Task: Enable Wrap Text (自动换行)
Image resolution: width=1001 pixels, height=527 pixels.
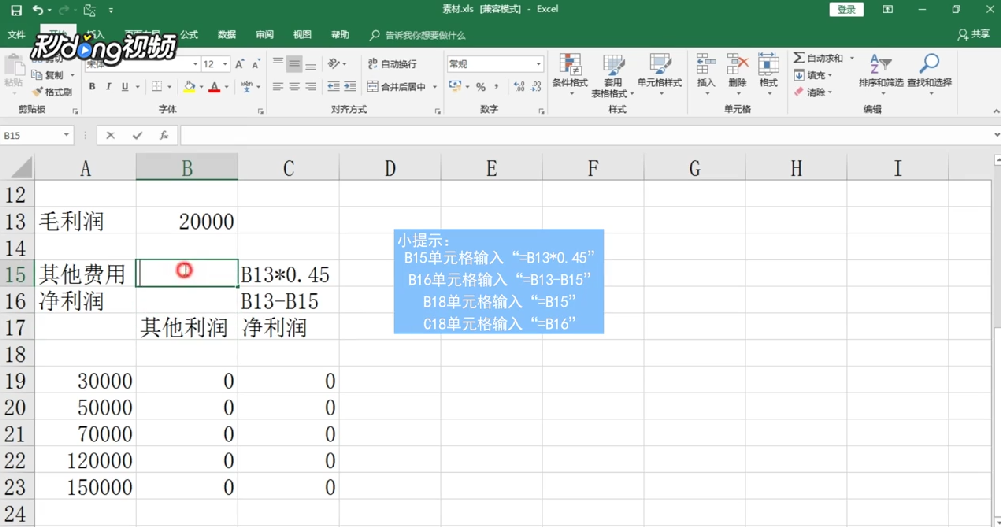Action: click(392, 64)
